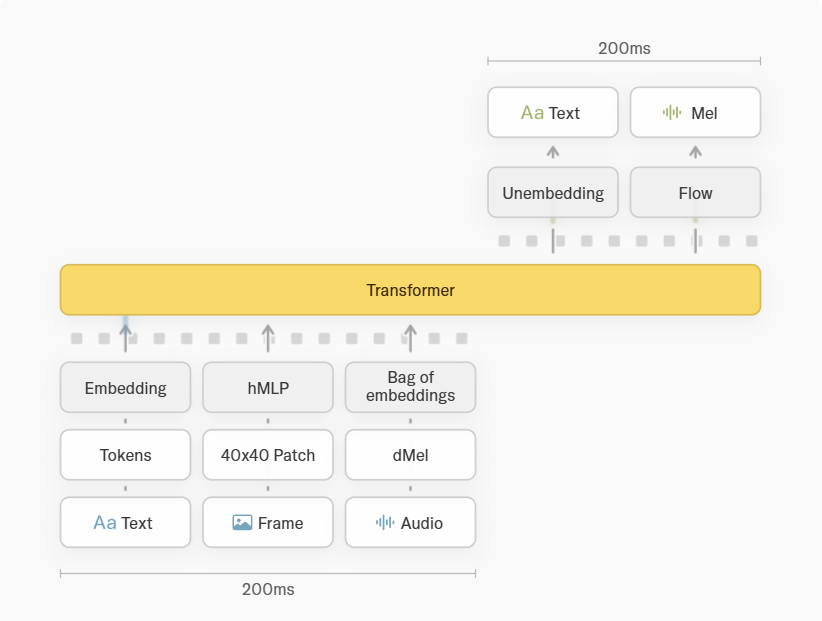Click the blue waveform icon beside Audio
The height and width of the screenshot is (621, 822).
[x=385, y=522]
